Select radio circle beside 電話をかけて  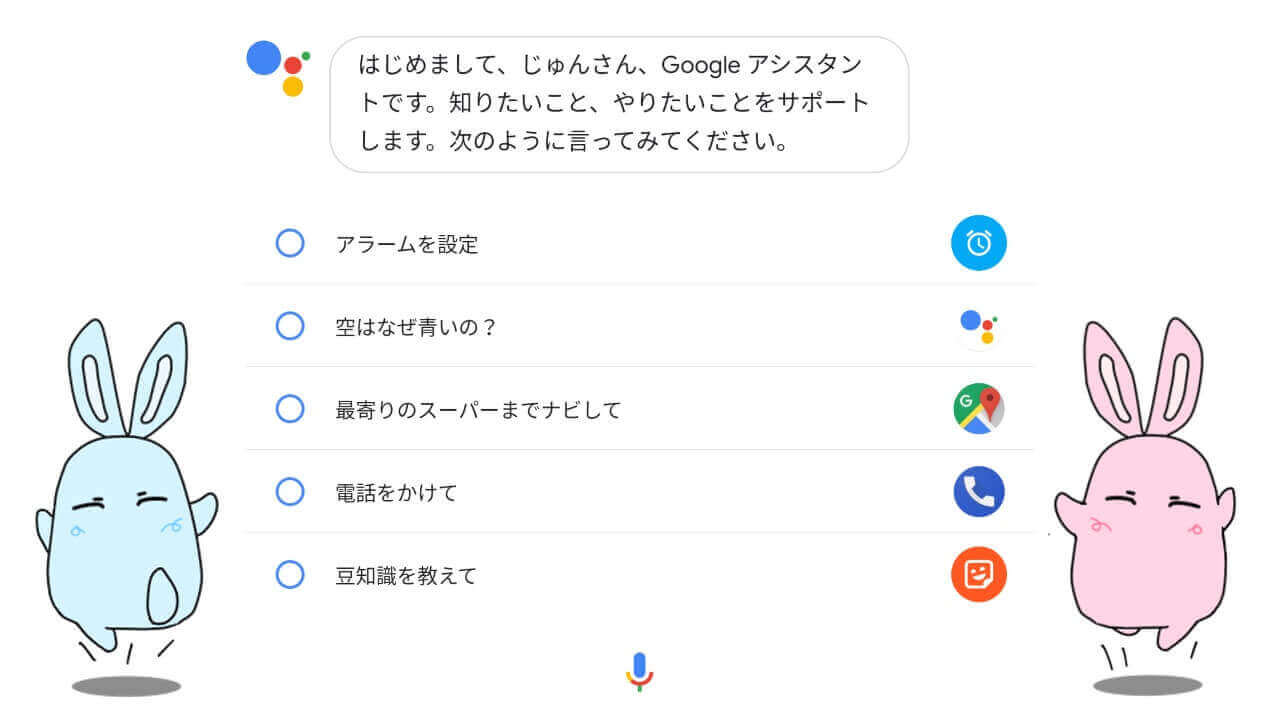pyautogui.click(x=290, y=492)
